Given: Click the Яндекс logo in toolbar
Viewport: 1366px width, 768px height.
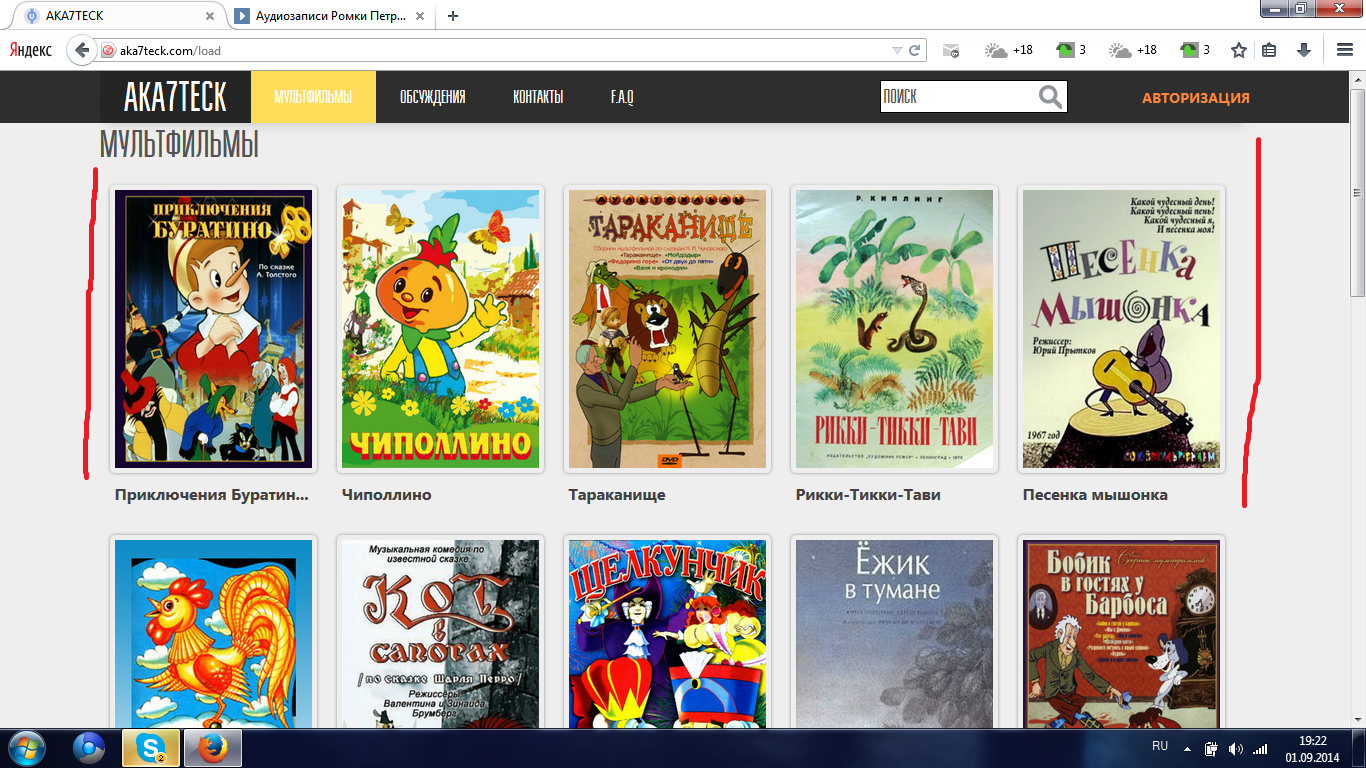Looking at the screenshot, I should point(31,50).
